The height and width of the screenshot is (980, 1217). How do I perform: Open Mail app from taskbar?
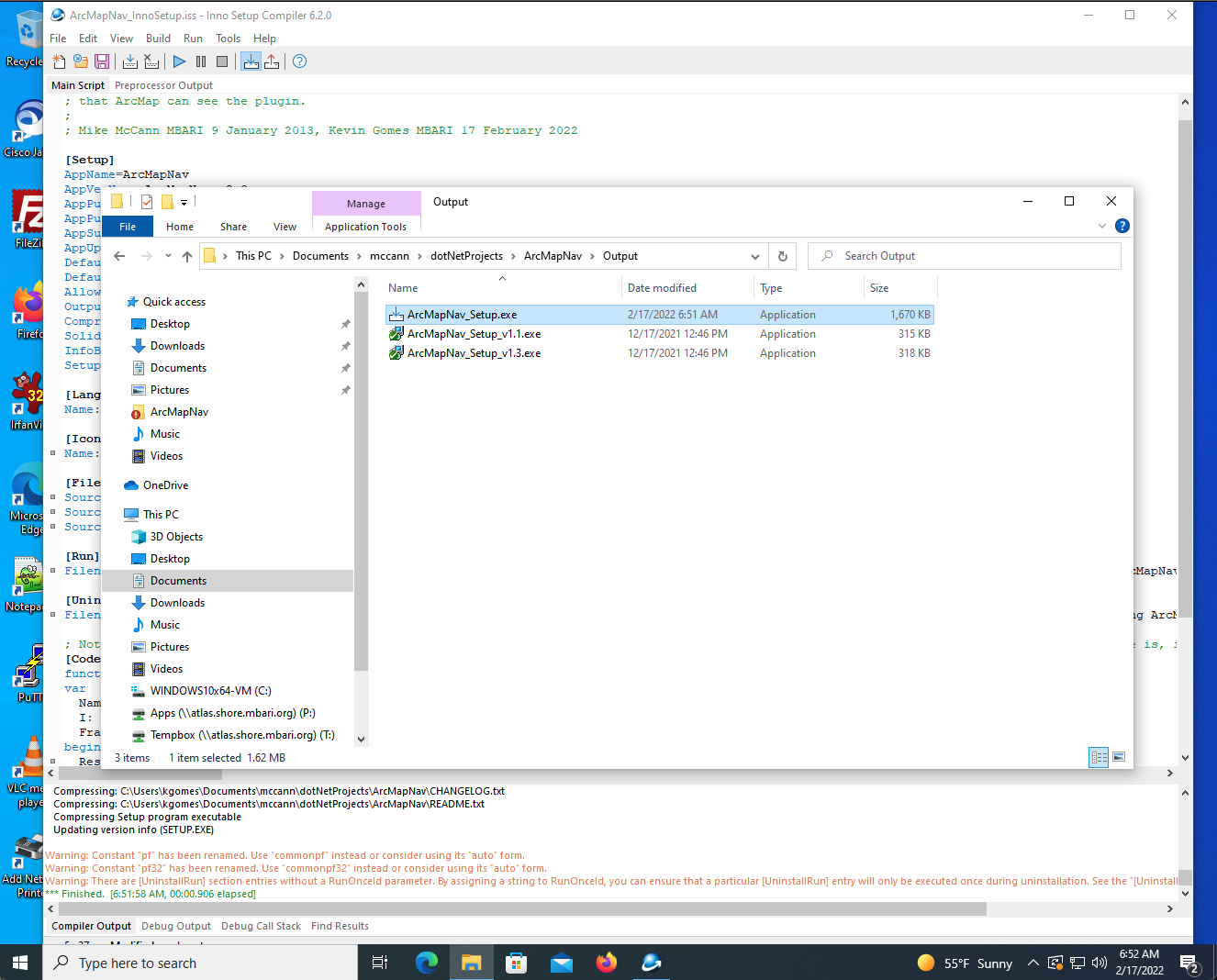(562, 963)
